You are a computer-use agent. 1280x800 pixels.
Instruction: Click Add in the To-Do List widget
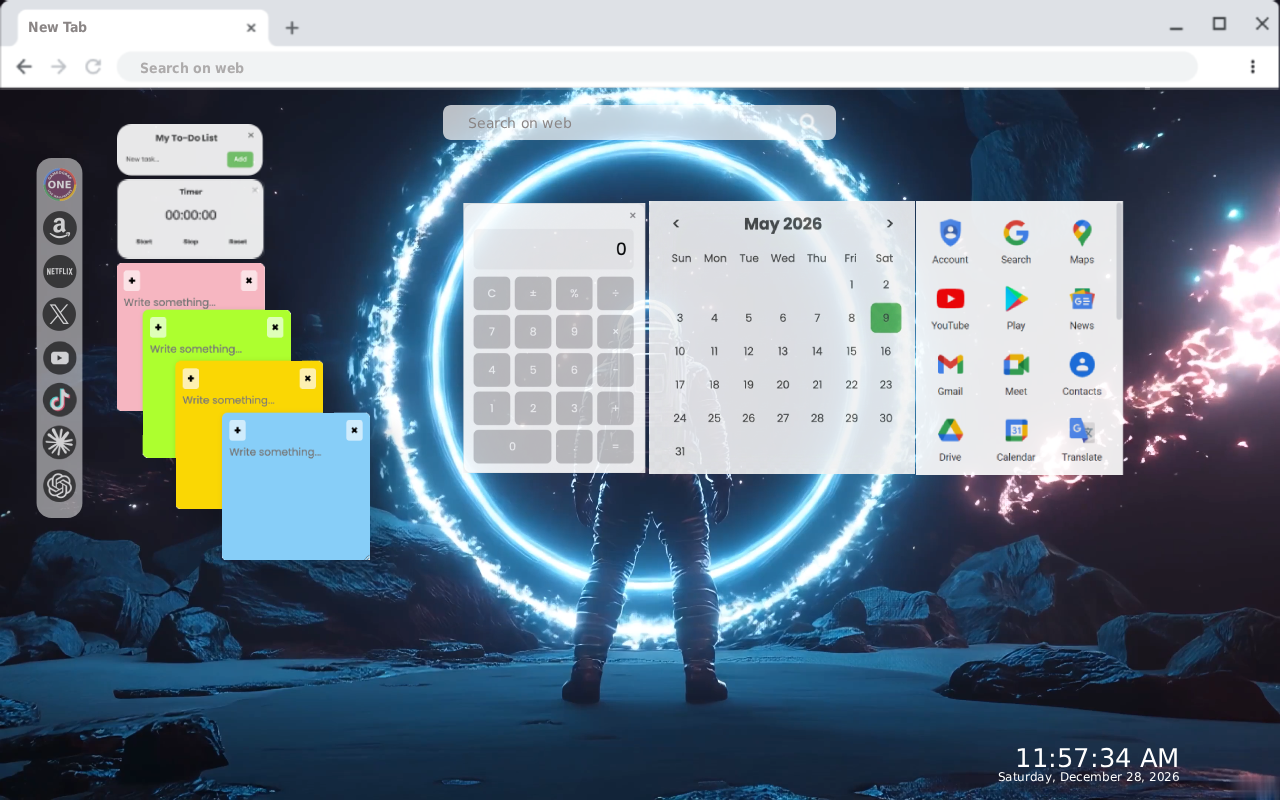(240, 159)
